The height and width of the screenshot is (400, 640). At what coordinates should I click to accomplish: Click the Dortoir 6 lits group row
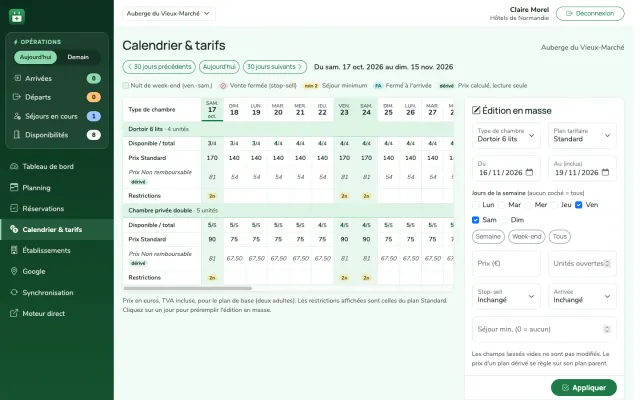288,129
